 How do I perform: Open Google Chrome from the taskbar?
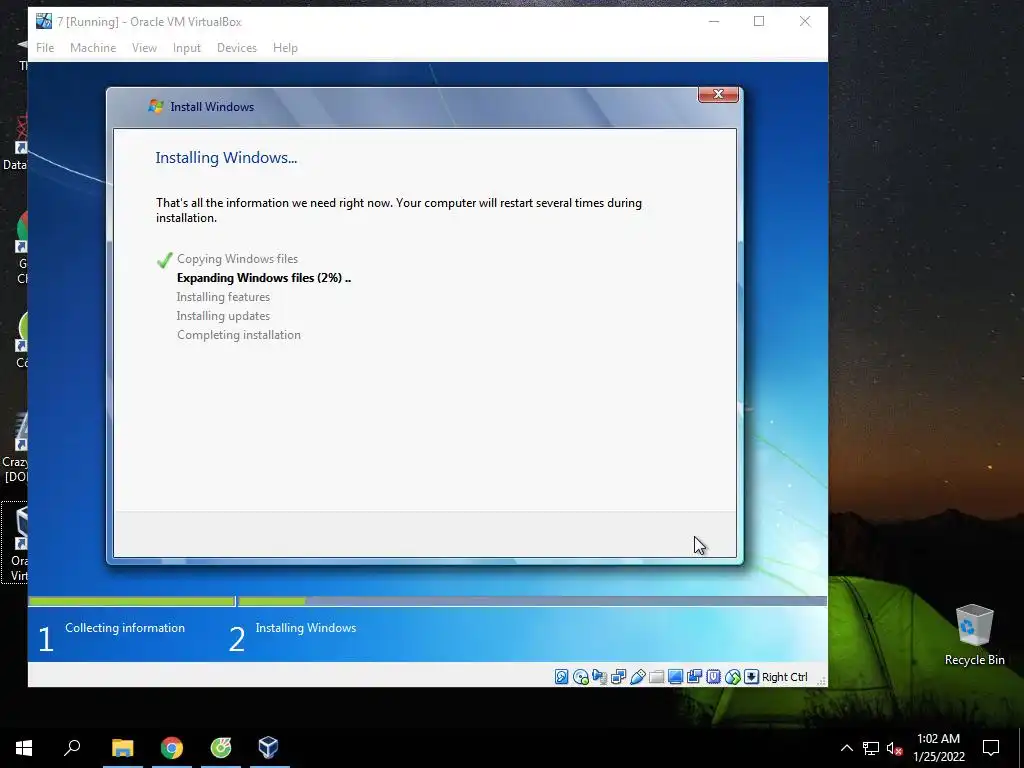[x=172, y=748]
